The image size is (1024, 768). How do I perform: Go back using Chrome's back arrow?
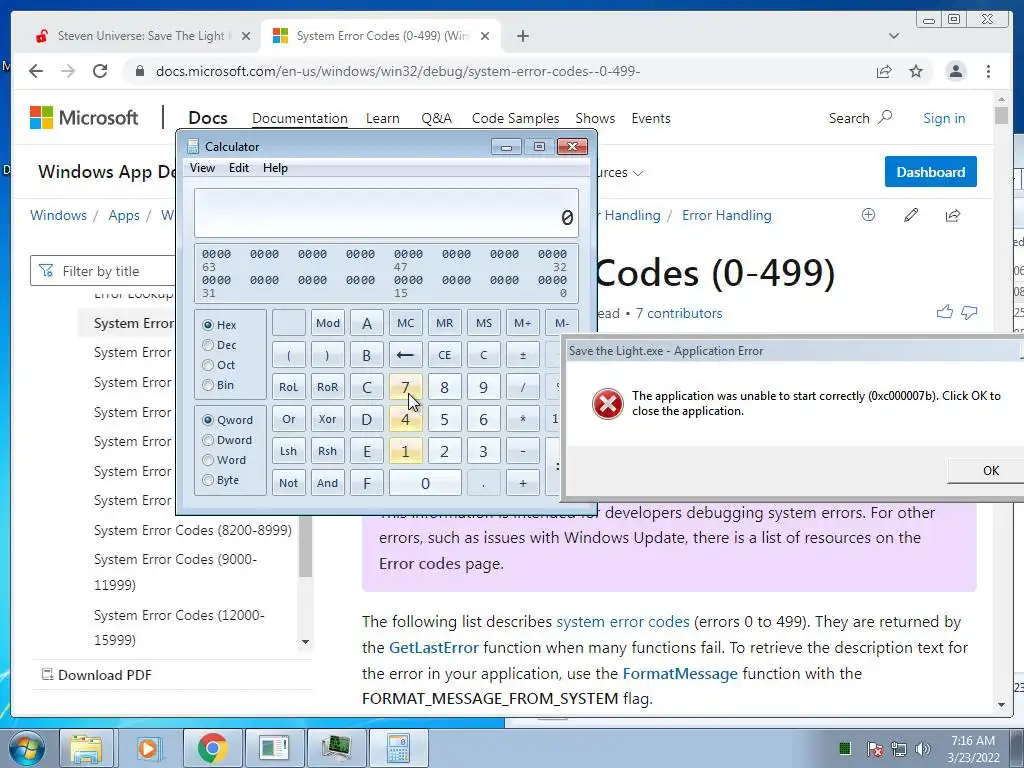click(x=36, y=71)
